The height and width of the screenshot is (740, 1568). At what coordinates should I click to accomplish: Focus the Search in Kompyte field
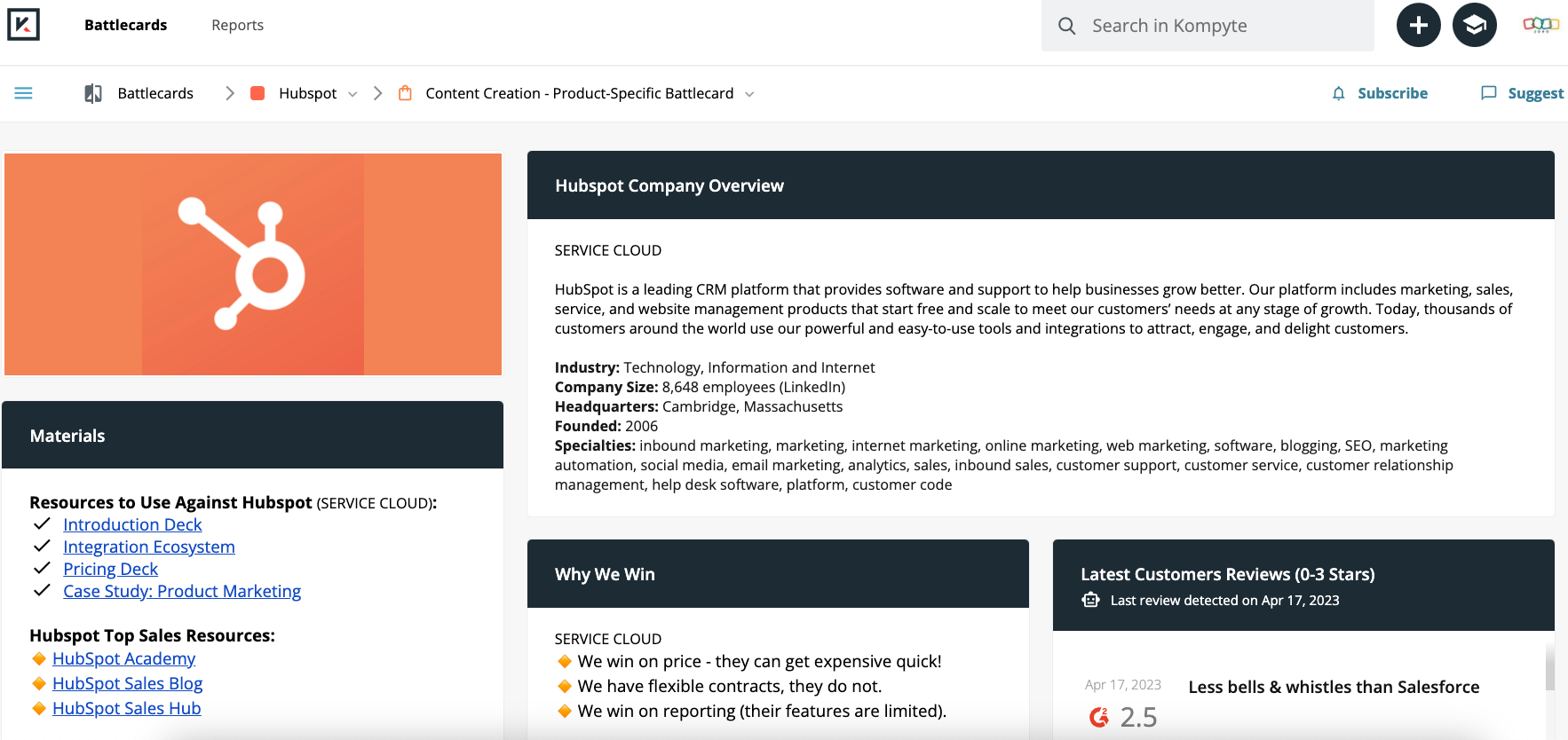coord(1208,26)
